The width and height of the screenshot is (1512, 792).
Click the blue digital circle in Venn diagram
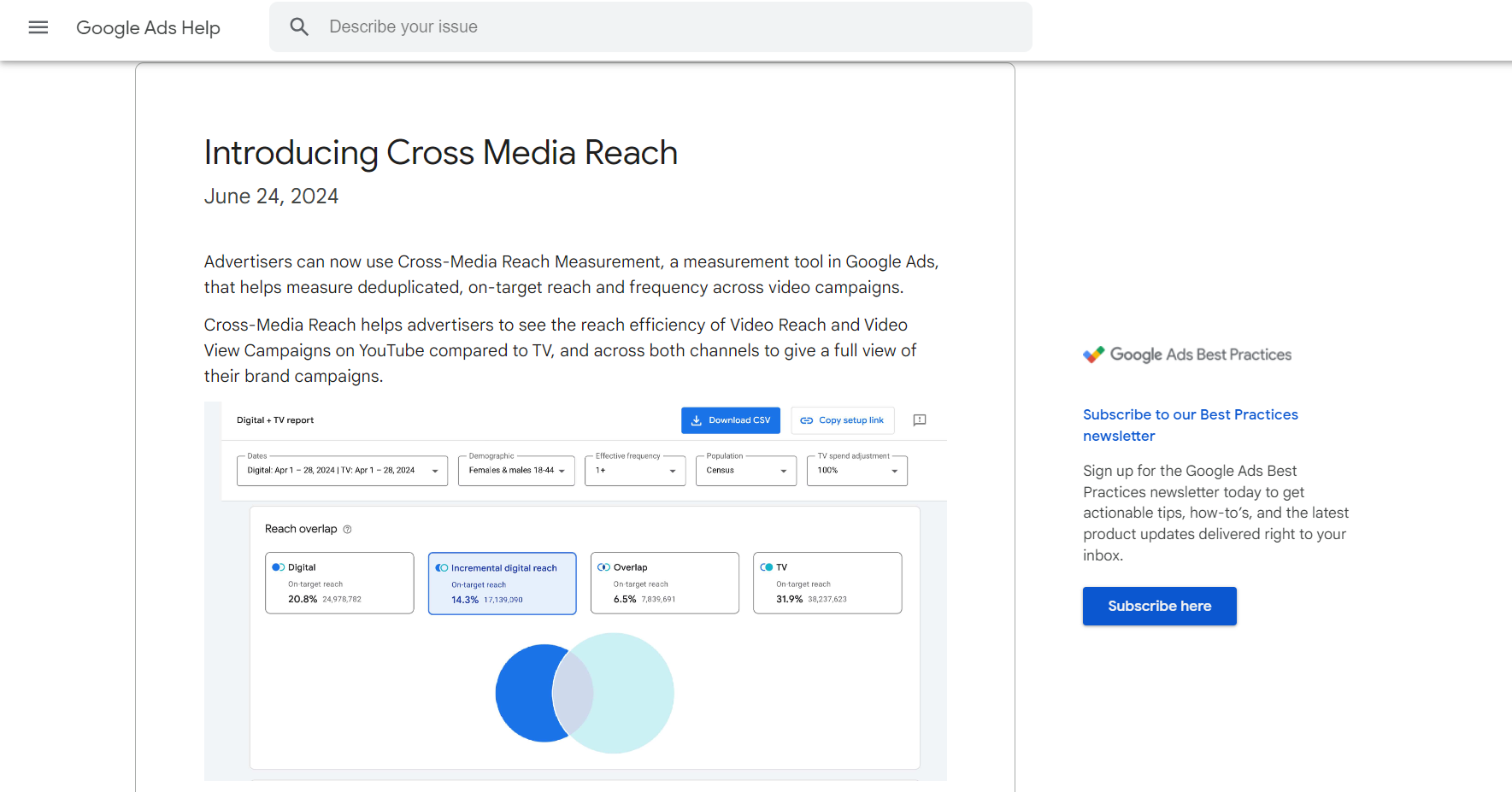pyautogui.click(x=523, y=693)
